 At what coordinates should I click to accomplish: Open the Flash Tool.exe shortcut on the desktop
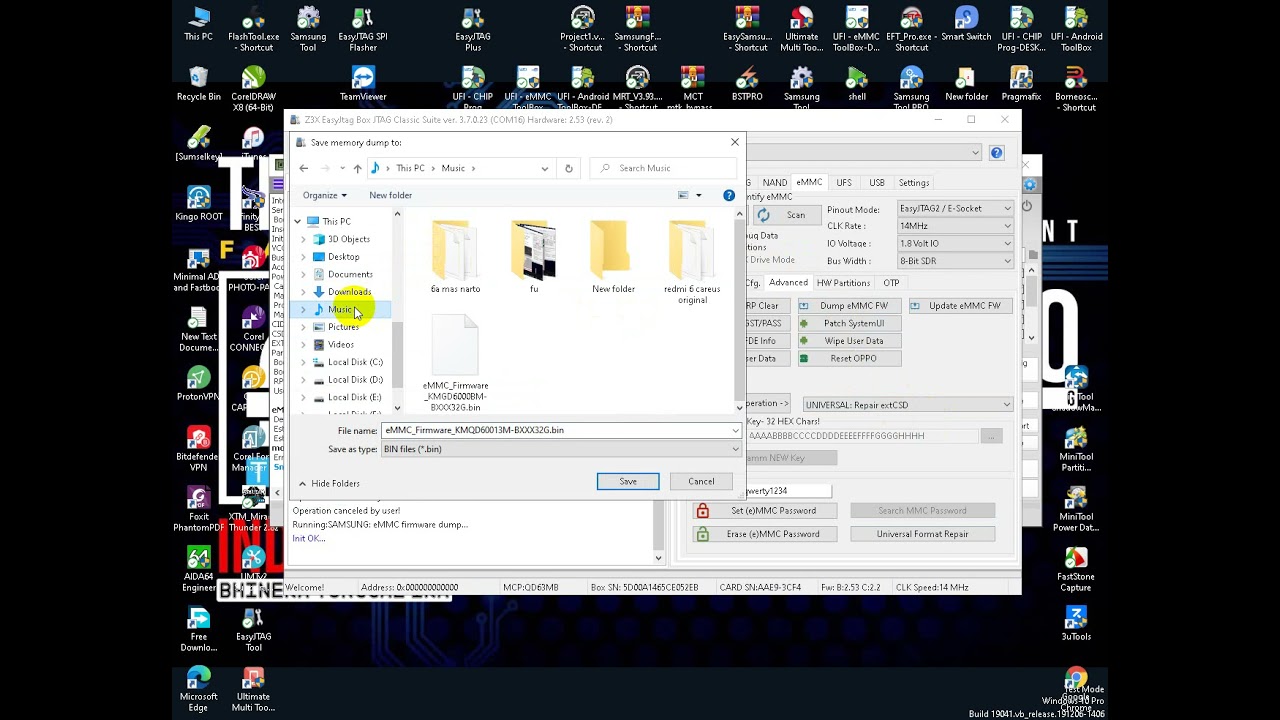point(253,30)
